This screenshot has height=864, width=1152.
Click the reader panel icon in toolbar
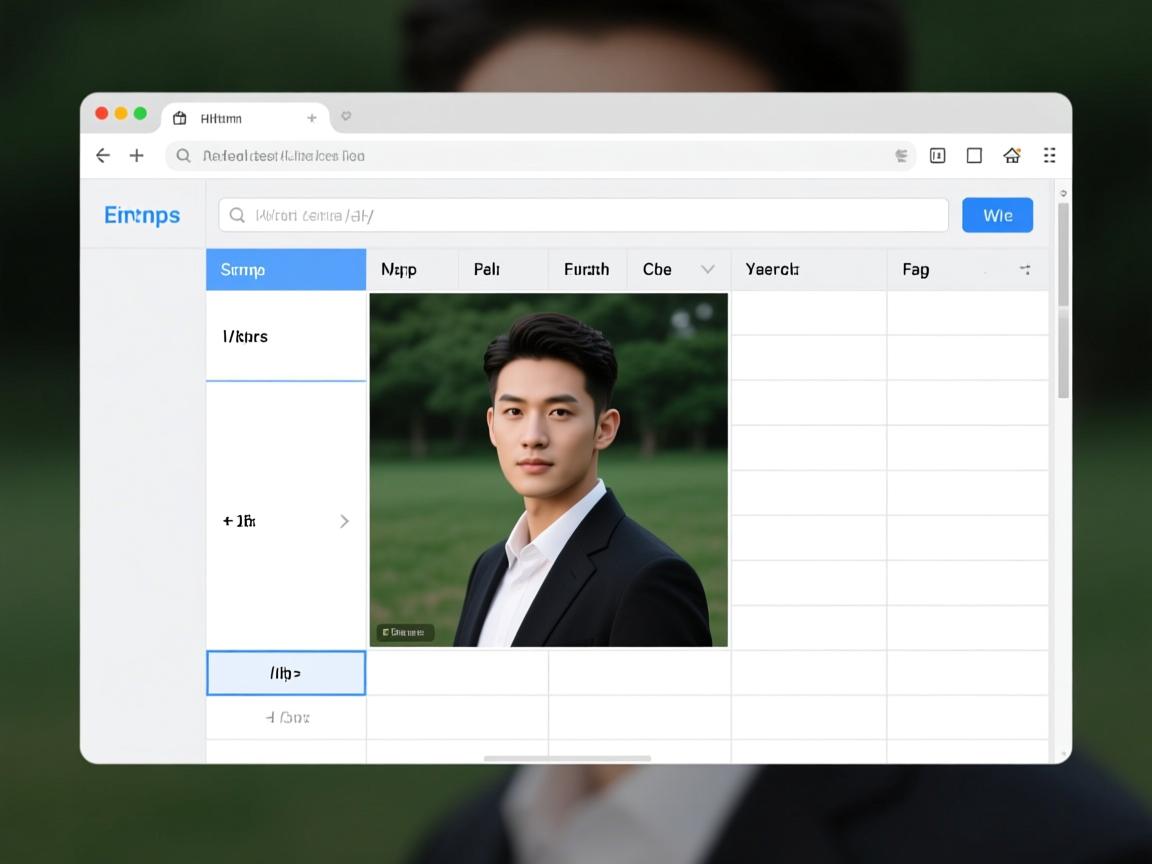coord(937,155)
